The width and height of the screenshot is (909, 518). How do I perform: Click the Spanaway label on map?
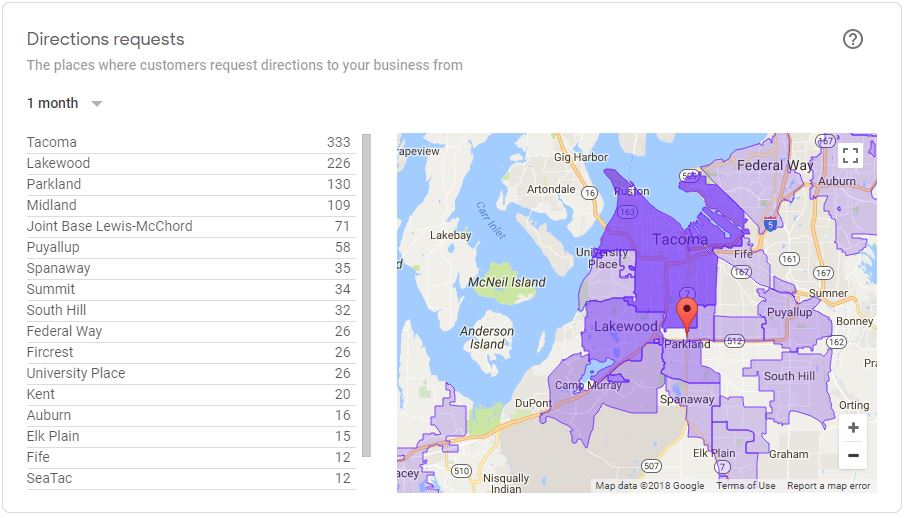687,400
